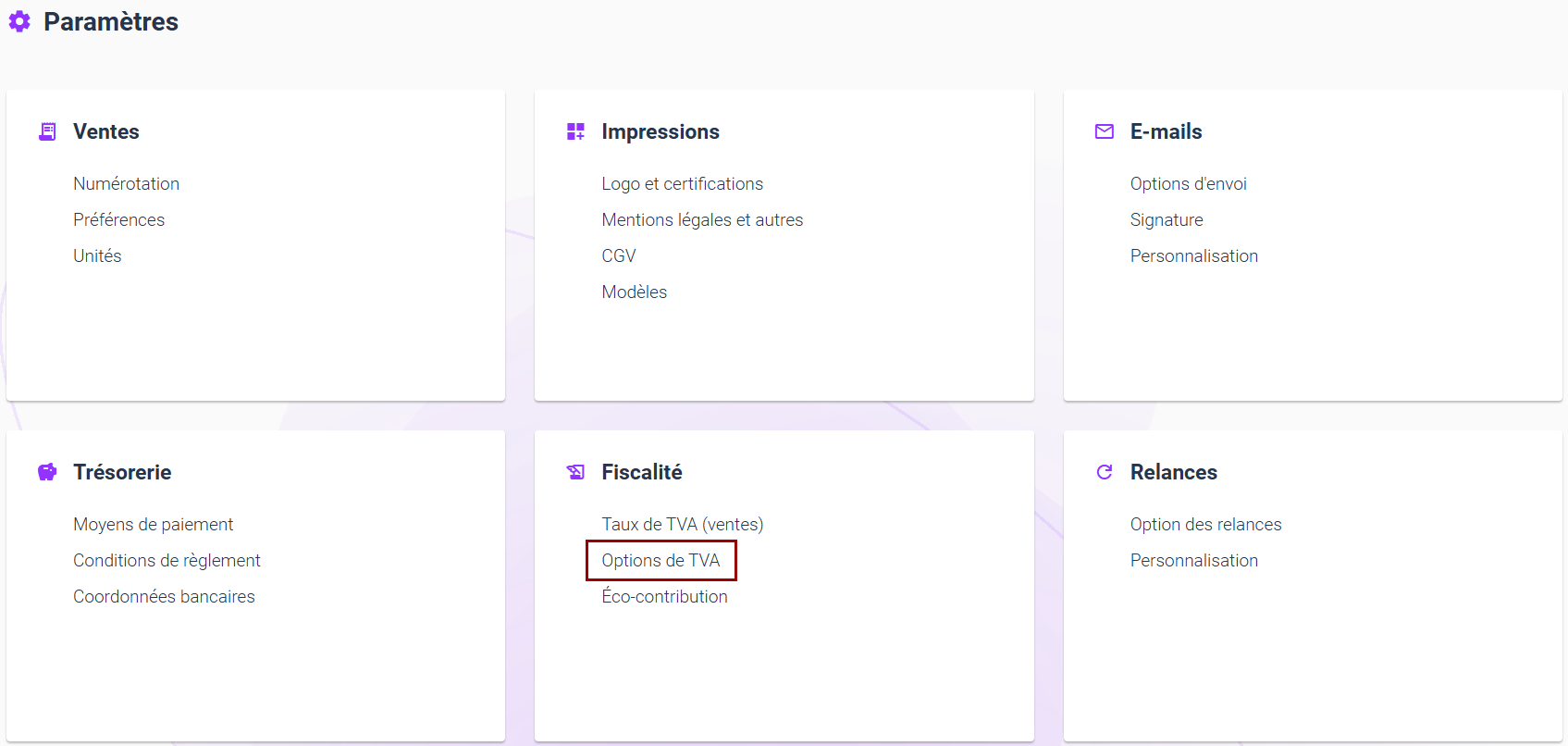Go to Unités settings
This screenshot has width=1568, height=746.
(97, 255)
